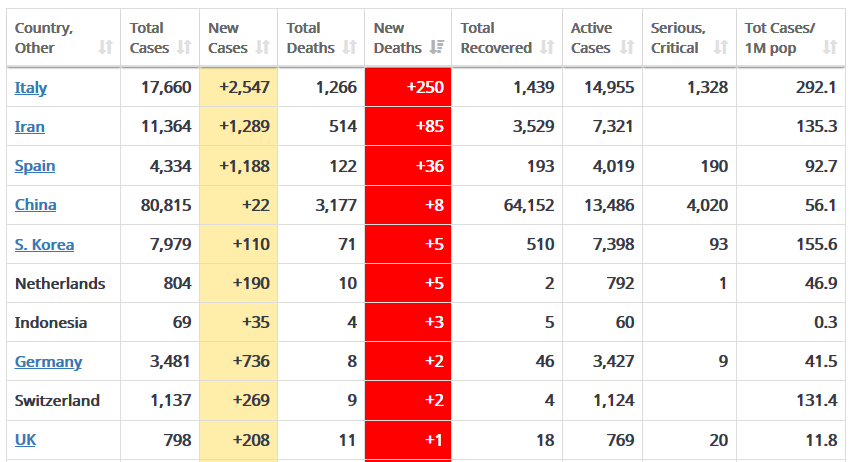The image size is (855, 462).
Task: Sort by Tot Cases/1M pop arrows
Action: point(830,47)
